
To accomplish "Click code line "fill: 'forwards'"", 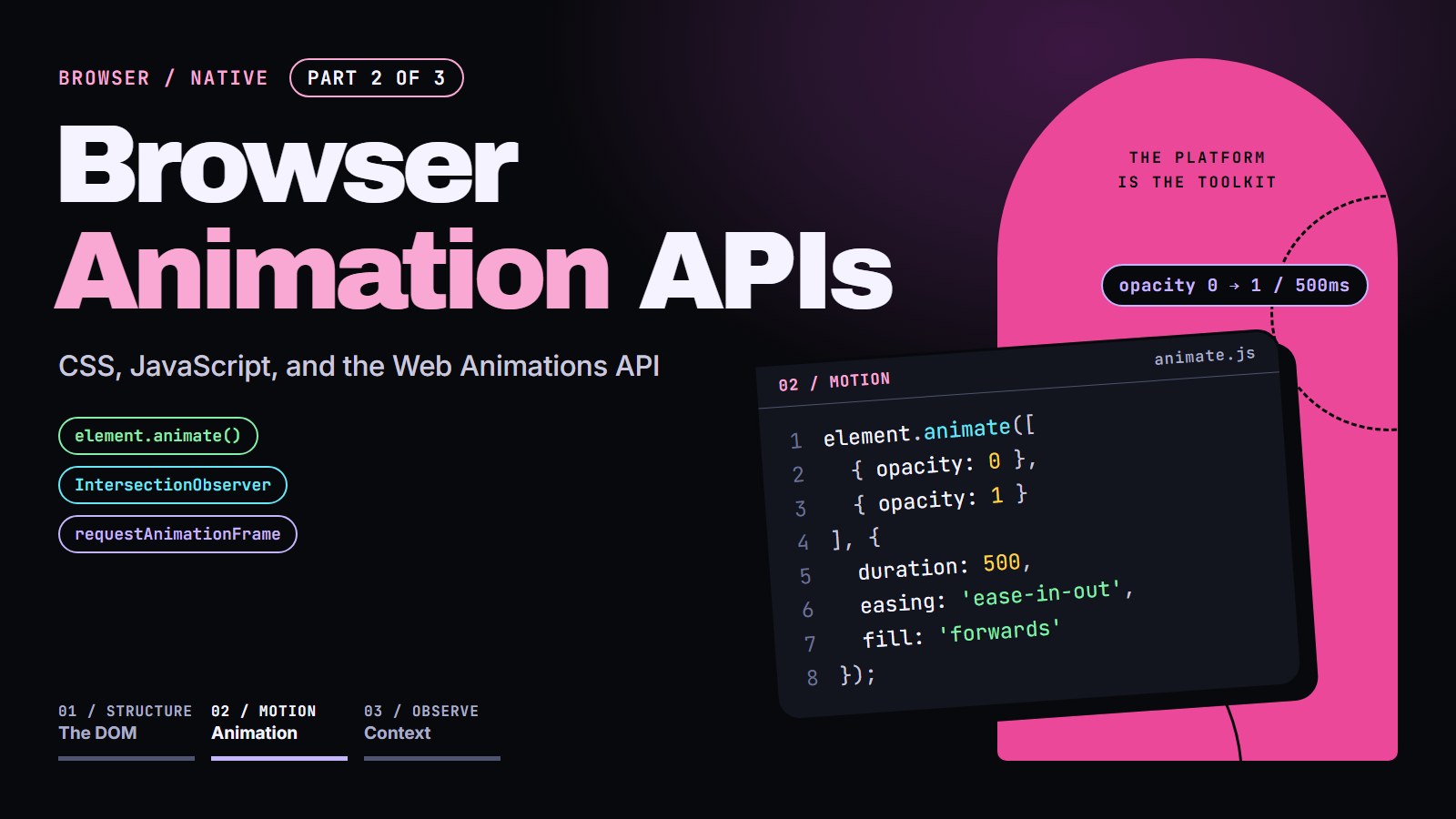I will pyautogui.click(x=962, y=633).
